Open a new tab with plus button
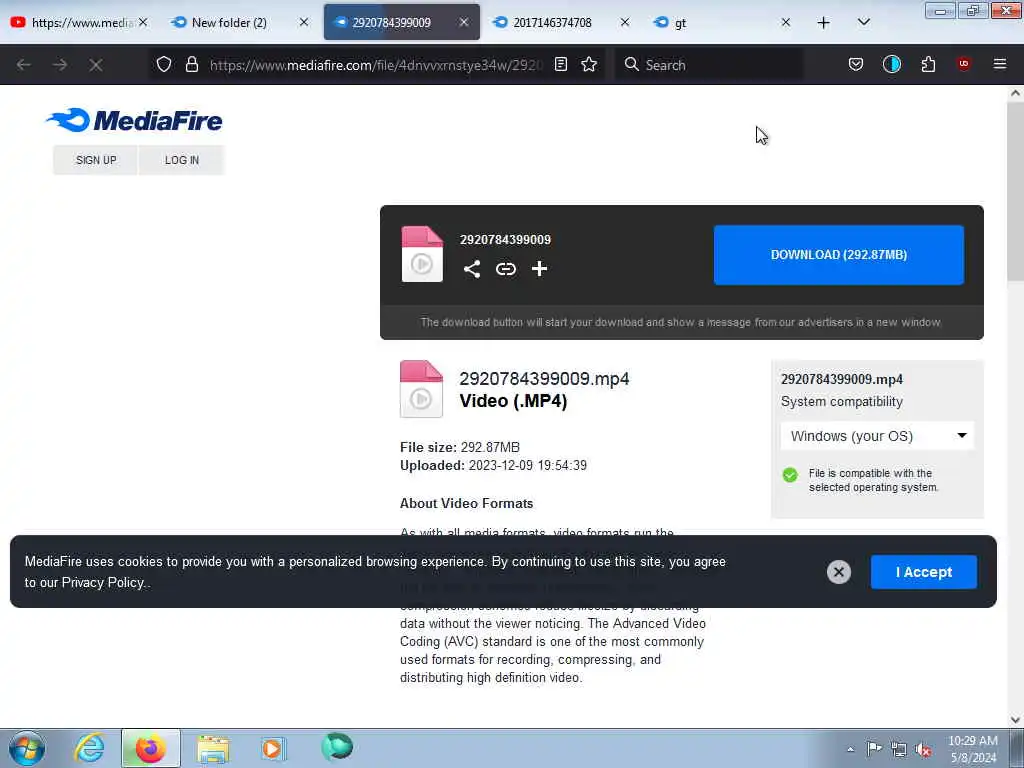 pos(824,23)
